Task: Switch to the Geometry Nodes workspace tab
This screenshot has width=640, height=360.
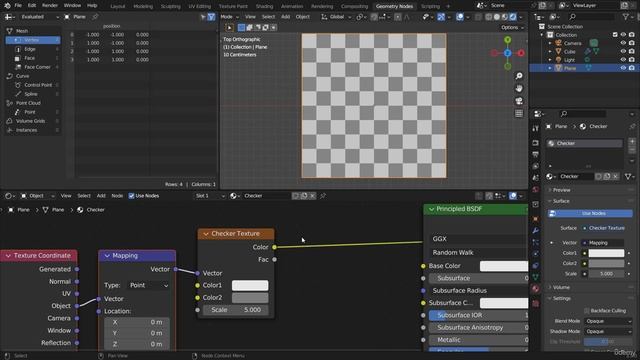Action: tap(394, 6)
